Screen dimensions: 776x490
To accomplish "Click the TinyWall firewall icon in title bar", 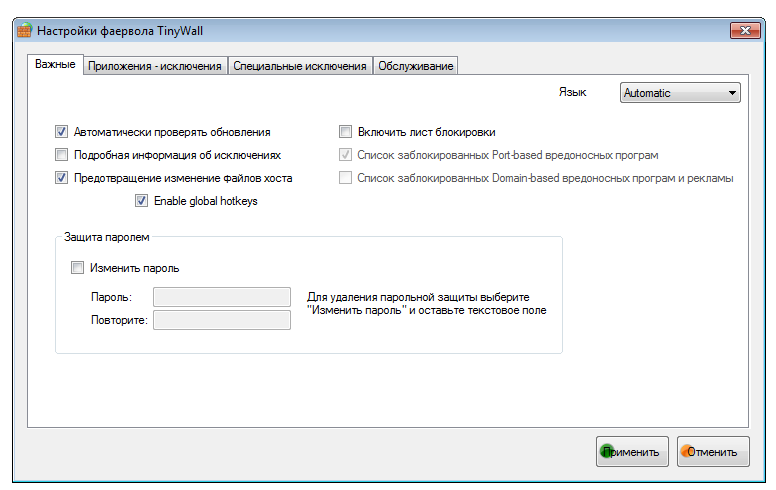I will click(24, 31).
